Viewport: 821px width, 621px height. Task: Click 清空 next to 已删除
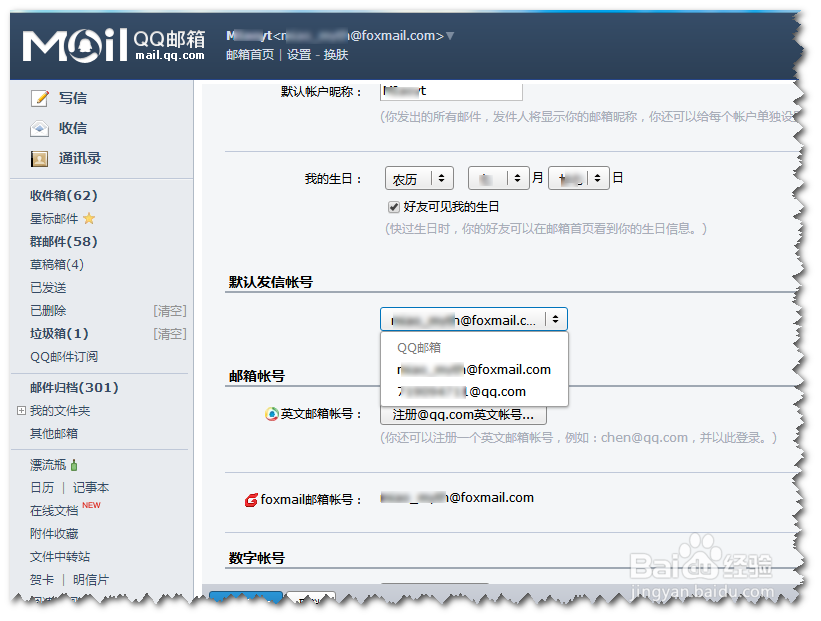point(170,310)
